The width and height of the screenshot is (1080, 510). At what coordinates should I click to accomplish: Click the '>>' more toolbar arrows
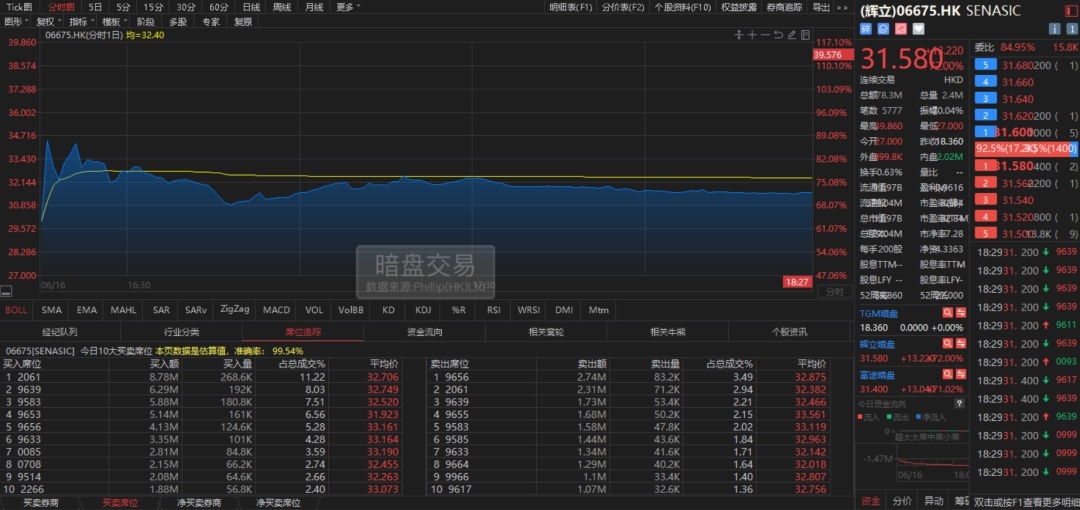click(842, 8)
